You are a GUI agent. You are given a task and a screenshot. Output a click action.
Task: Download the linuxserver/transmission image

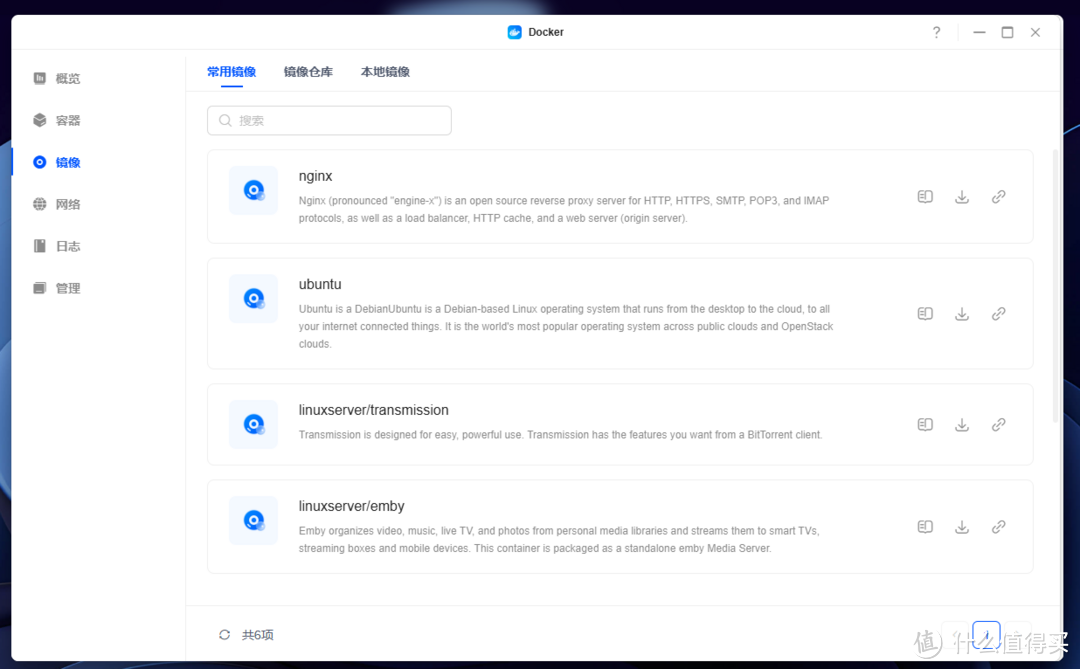point(962,424)
